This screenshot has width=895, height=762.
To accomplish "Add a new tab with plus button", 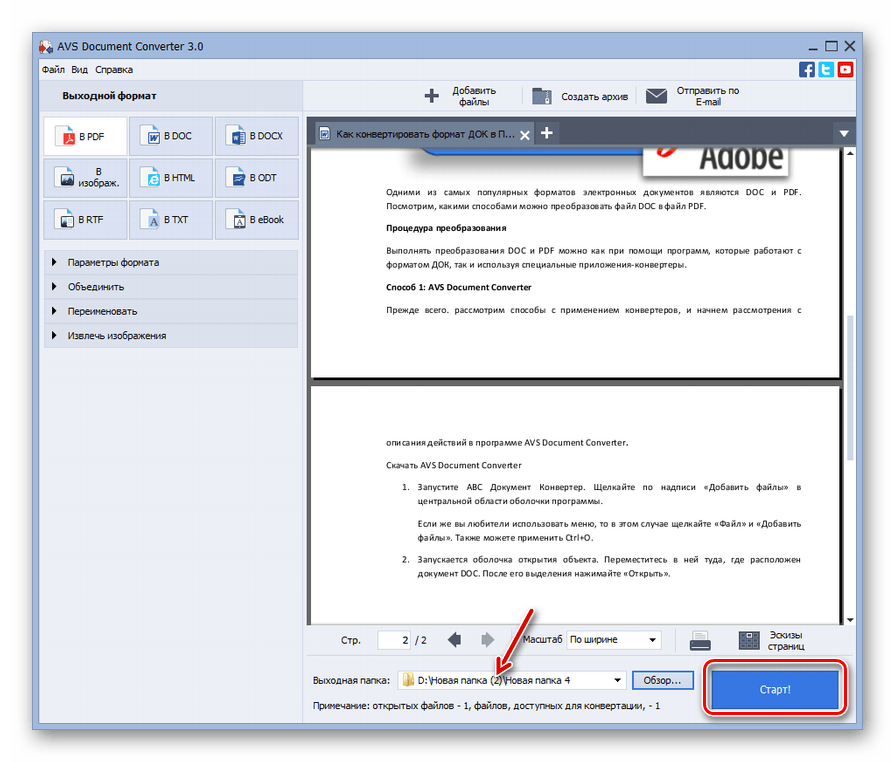I will 547,133.
